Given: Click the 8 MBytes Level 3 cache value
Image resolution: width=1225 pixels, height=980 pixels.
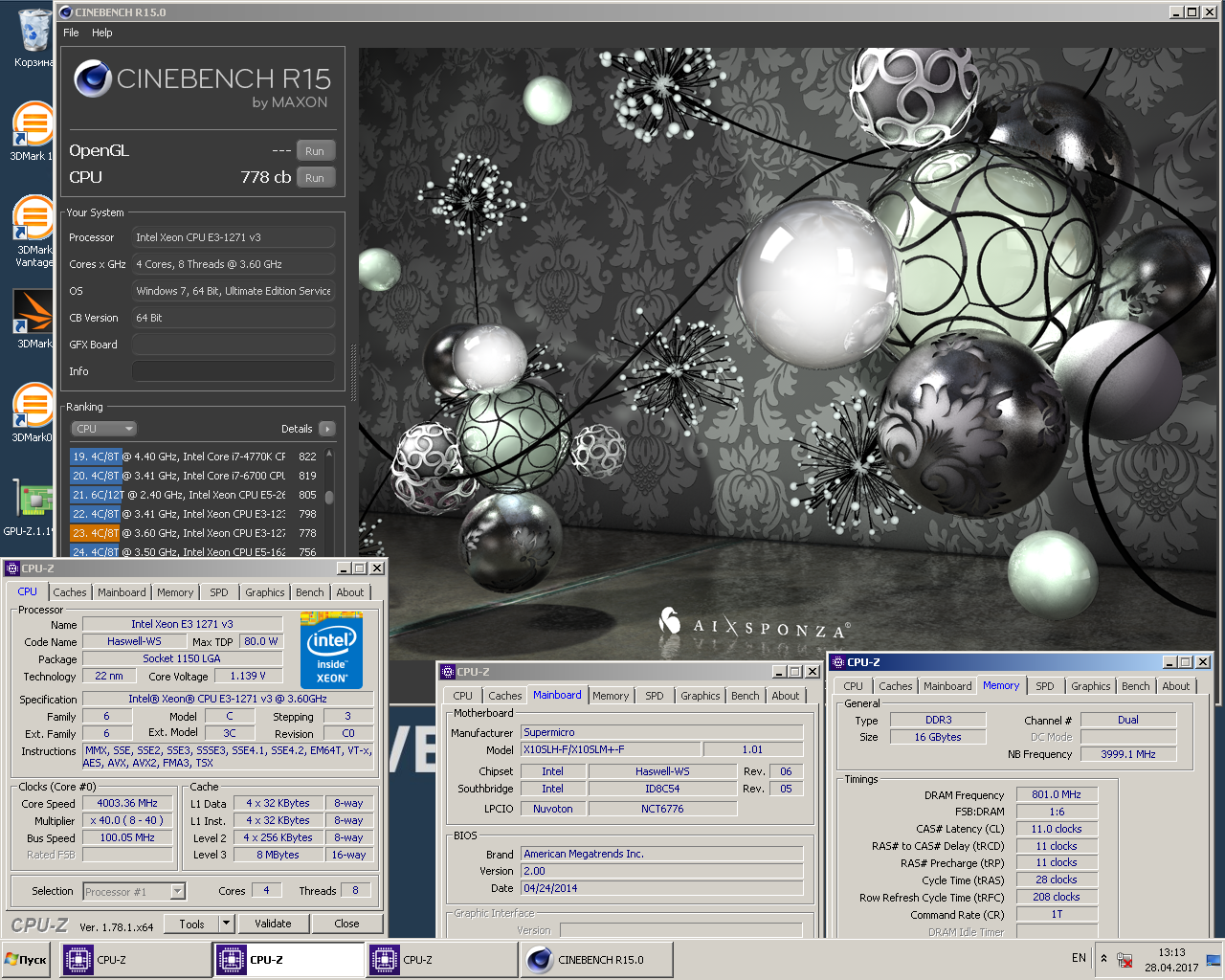Looking at the screenshot, I should [x=278, y=855].
